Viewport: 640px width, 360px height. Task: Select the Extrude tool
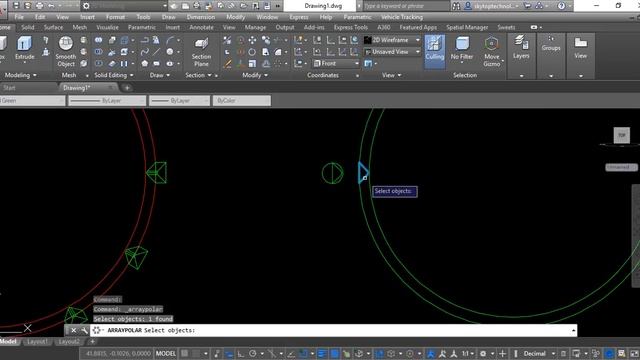pyautogui.click(x=24, y=48)
